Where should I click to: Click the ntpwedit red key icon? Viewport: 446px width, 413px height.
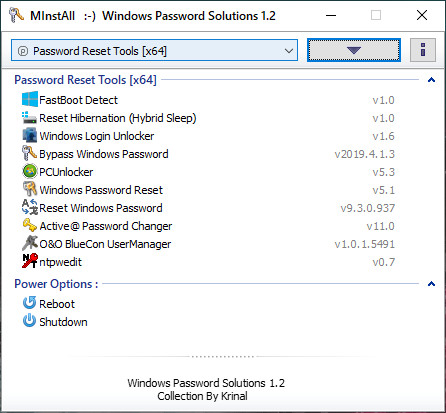(x=30, y=262)
